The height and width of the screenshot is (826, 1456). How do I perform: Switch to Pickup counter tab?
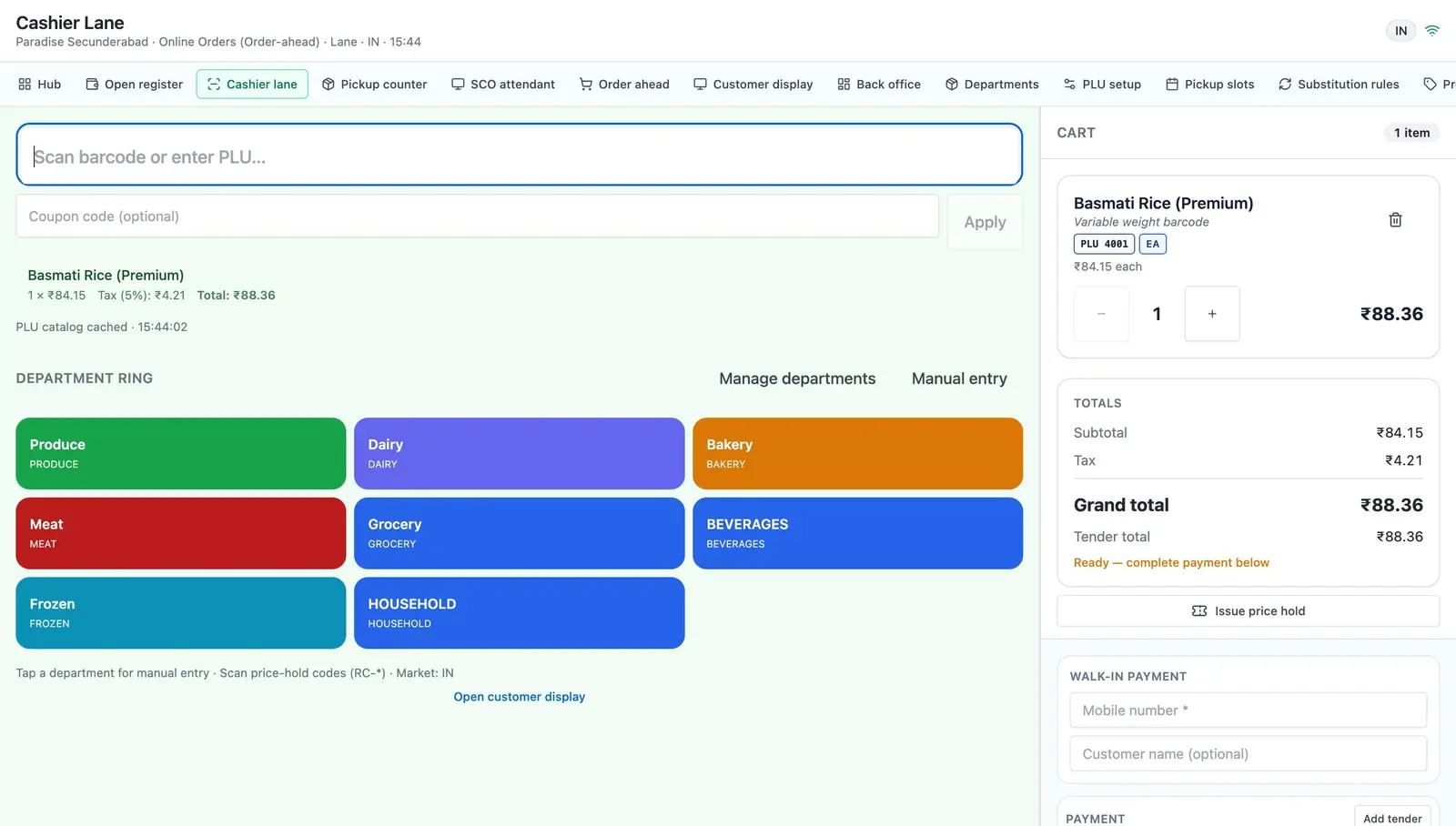[374, 85]
